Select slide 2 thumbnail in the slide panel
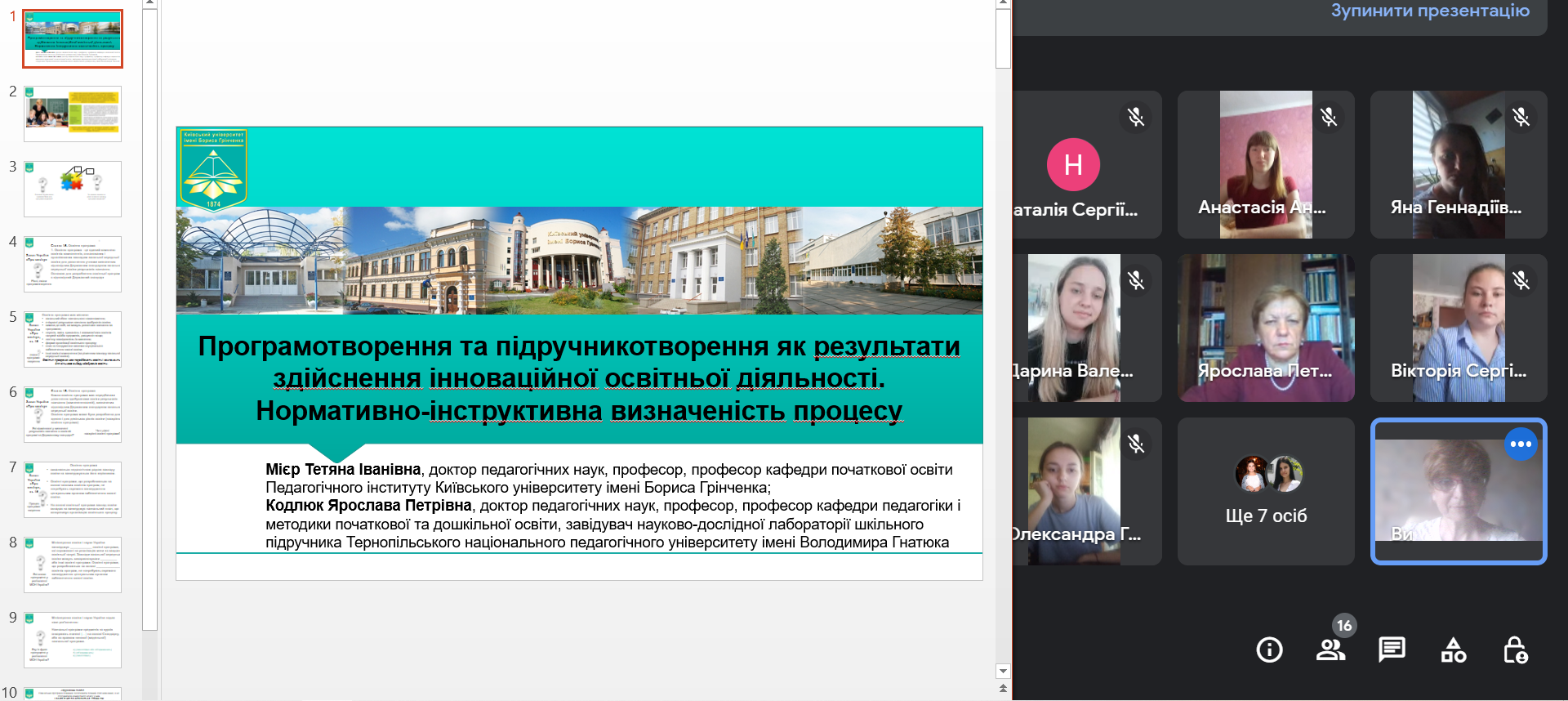 click(73, 114)
